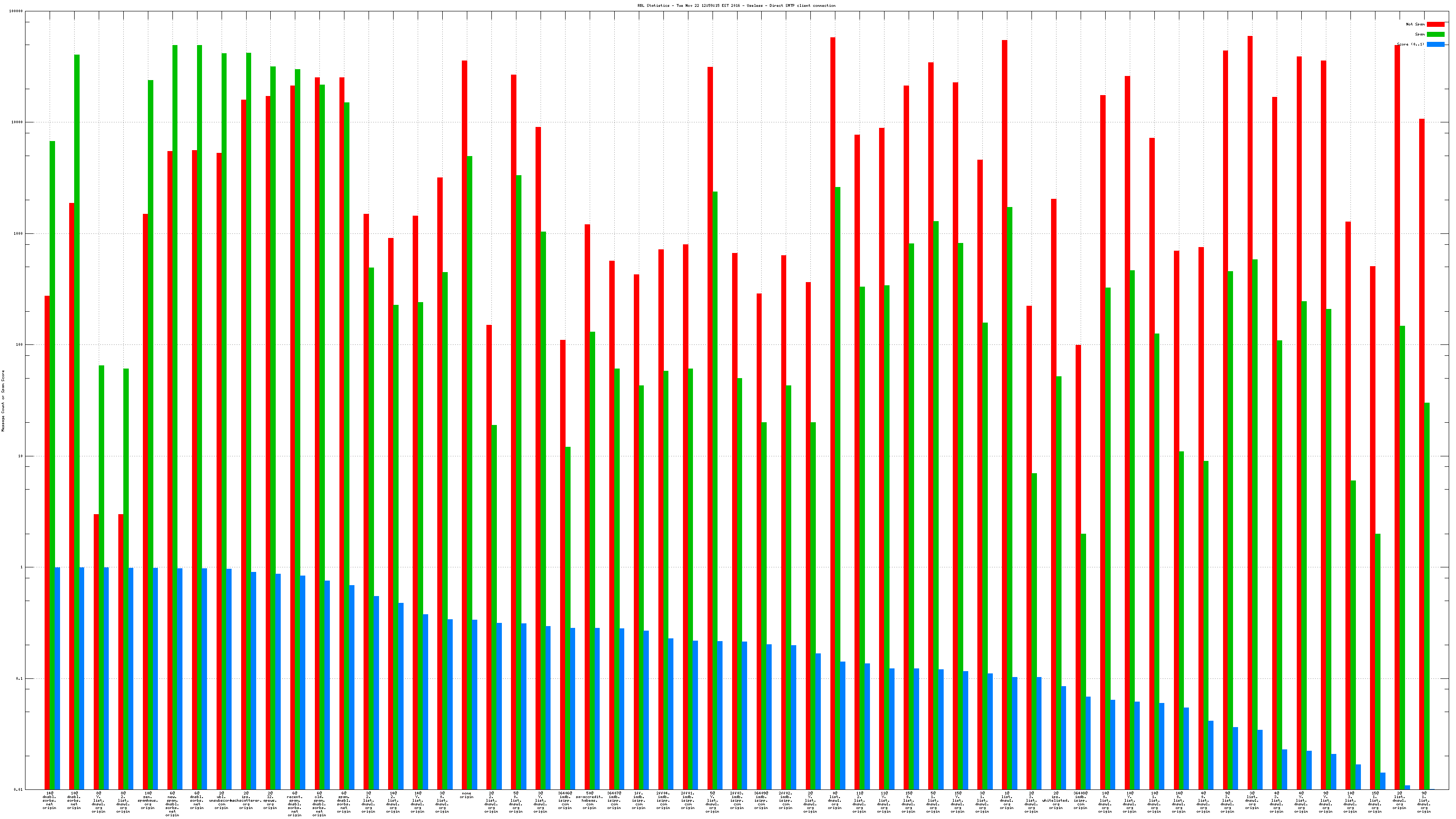Screen dimensions: 1456x819
Task: Click the 0.01 y-axis tick label
Action: coord(18,789)
